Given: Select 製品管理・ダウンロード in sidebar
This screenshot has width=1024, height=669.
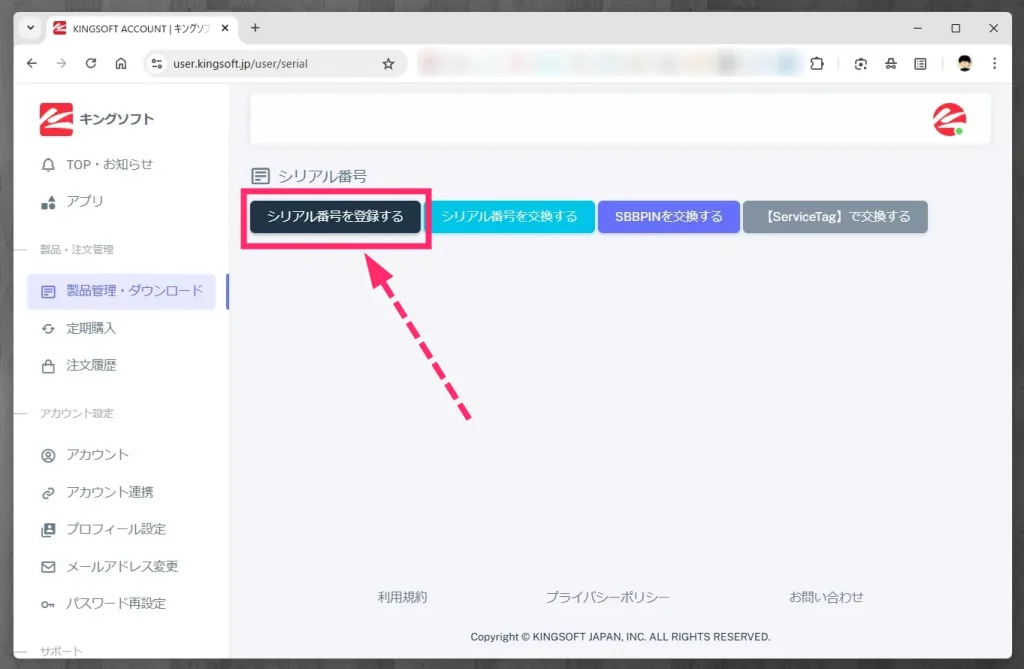Looking at the screenshot, I should point(134,291).
